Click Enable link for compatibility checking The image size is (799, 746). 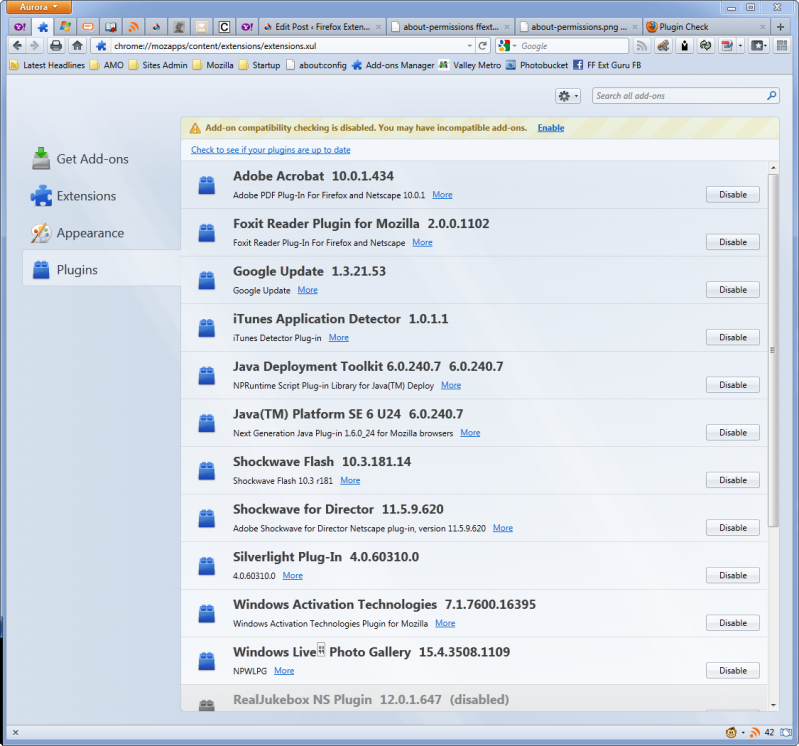tap(551, 128)
